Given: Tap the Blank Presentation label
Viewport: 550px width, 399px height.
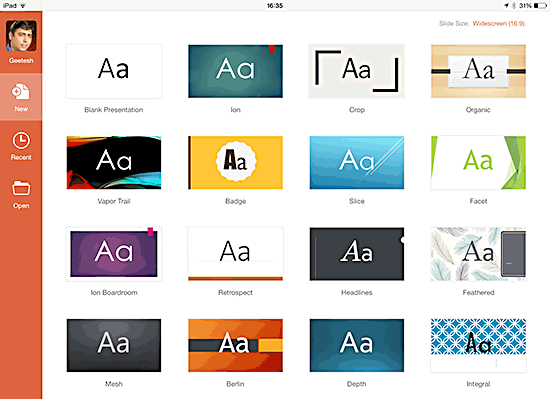Looking at the screenshot, I should [114, 110].
